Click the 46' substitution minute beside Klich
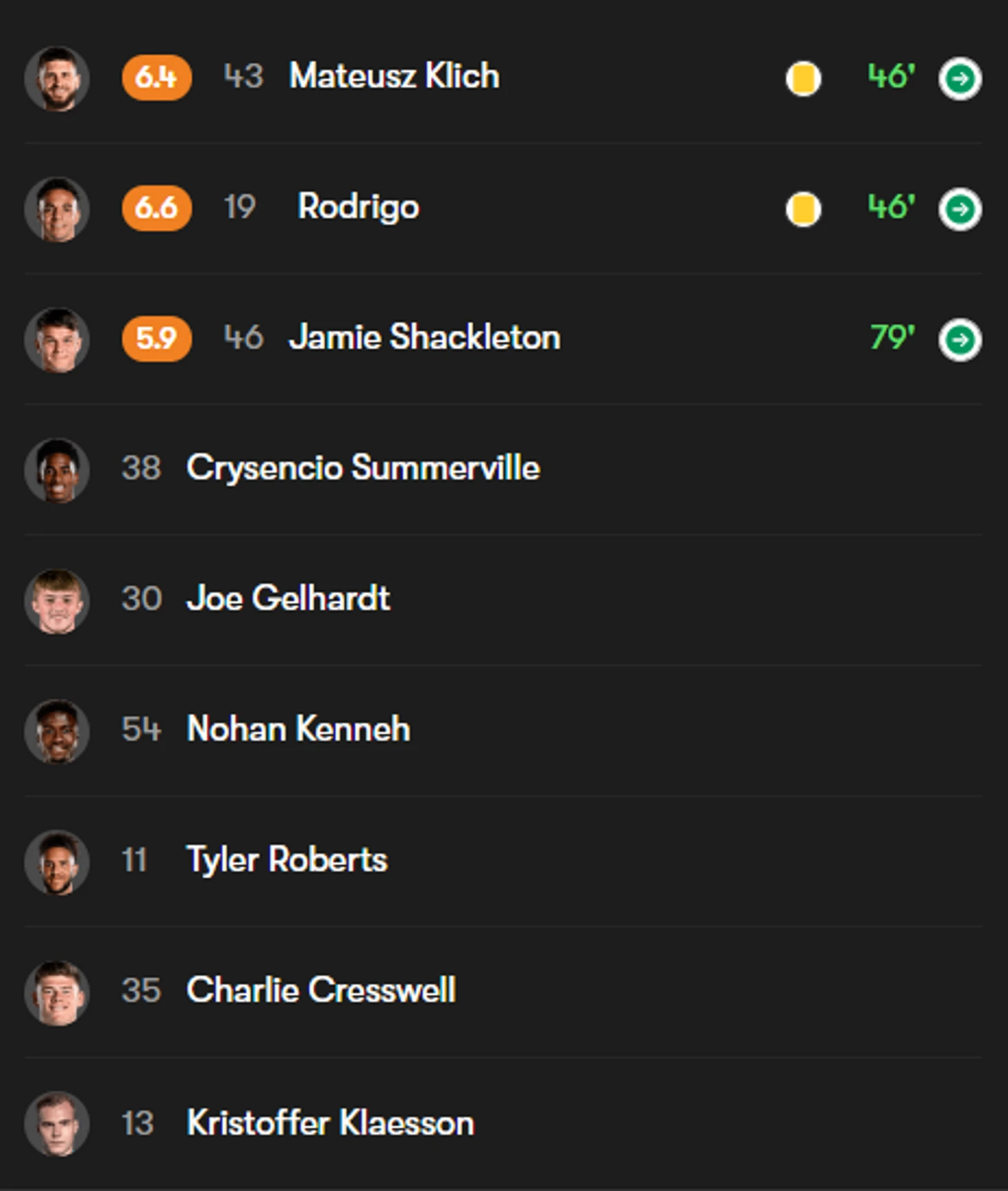This screenshot has width=1008, height=1191. 891,77
